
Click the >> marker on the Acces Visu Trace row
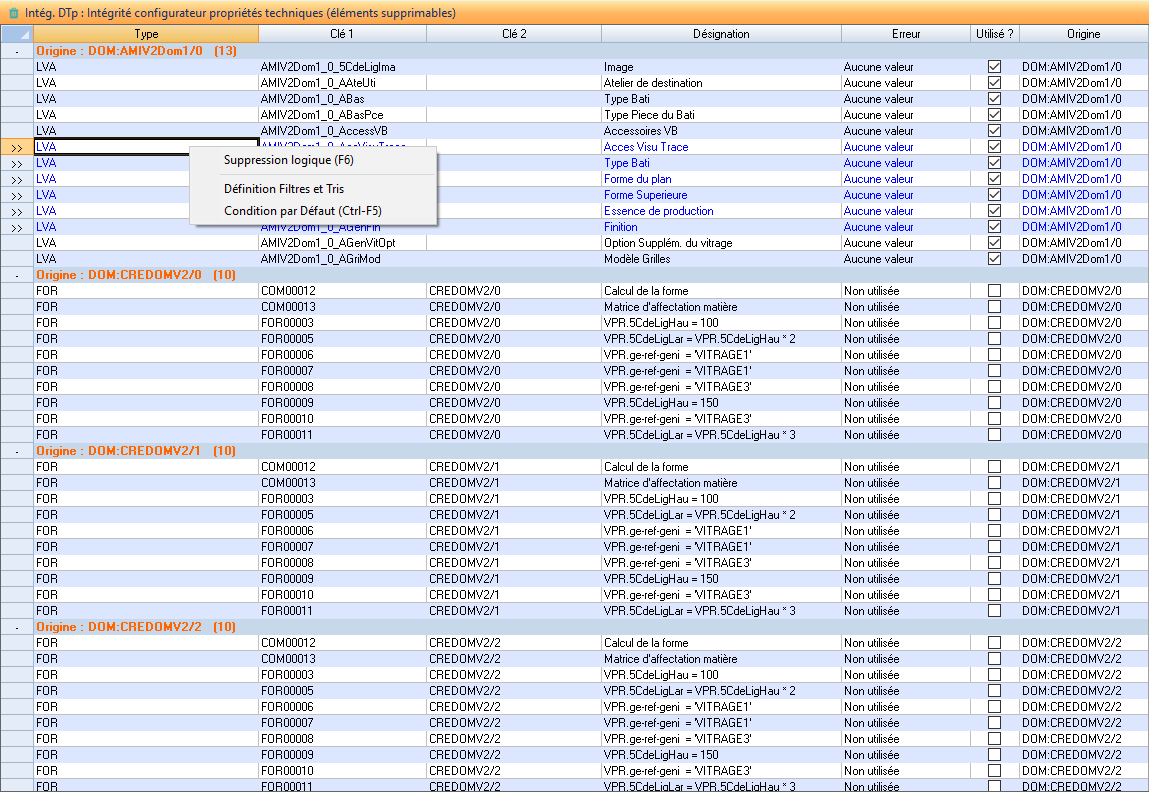[16, 147]
